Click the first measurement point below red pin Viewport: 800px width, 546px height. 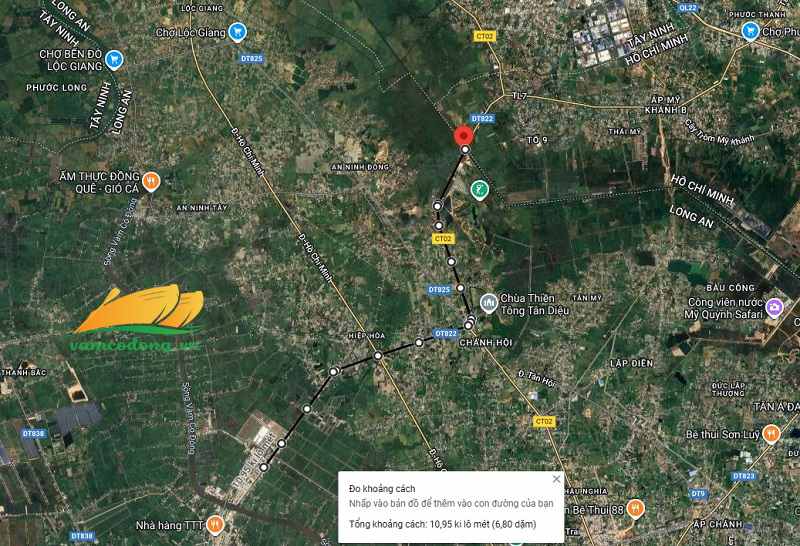tap(465, 150)
